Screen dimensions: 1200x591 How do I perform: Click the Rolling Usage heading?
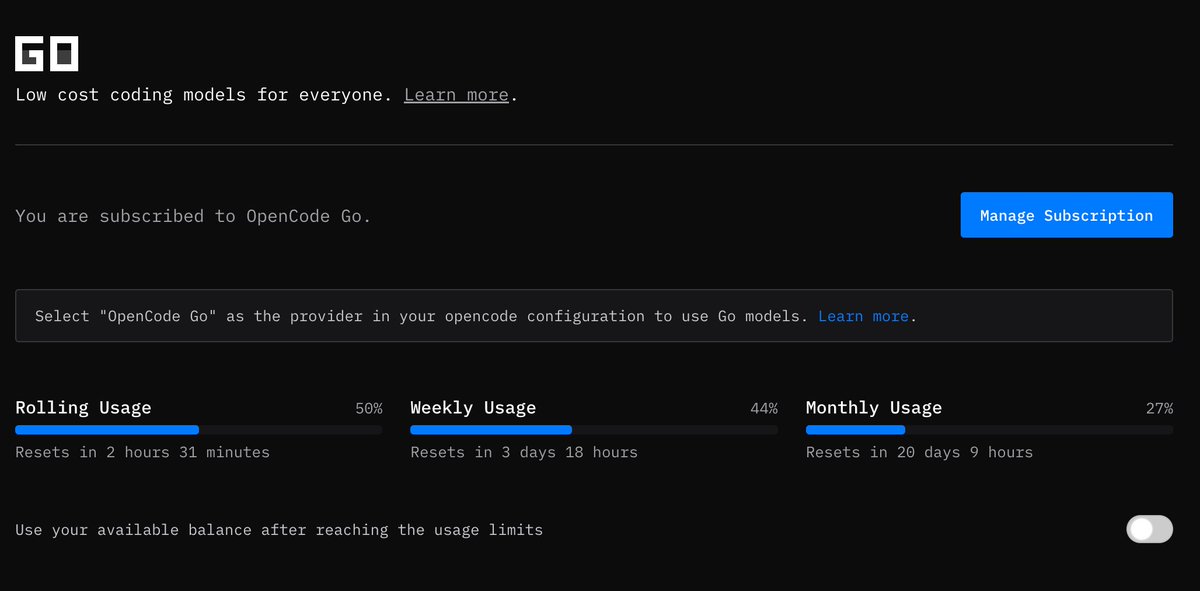pyautogui.click(x=83, y=408)
